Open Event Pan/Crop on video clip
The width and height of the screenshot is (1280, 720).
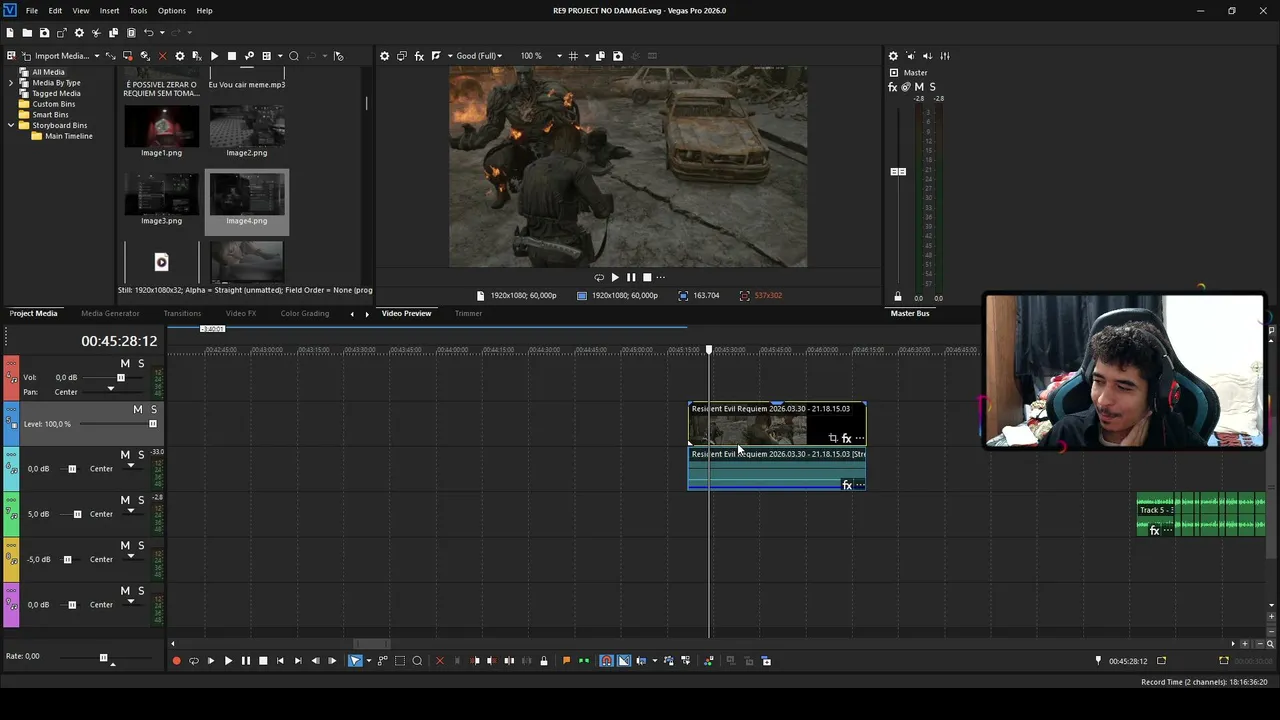(x=833, y=438)
